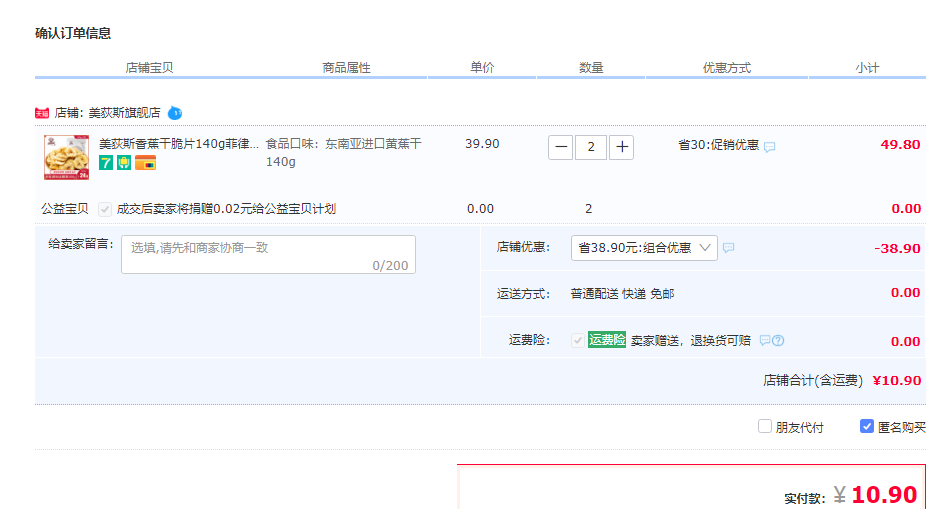Click the Tmall shop badge icon
The height and width of the screenshot is (509, 934).
coord(42,113)
